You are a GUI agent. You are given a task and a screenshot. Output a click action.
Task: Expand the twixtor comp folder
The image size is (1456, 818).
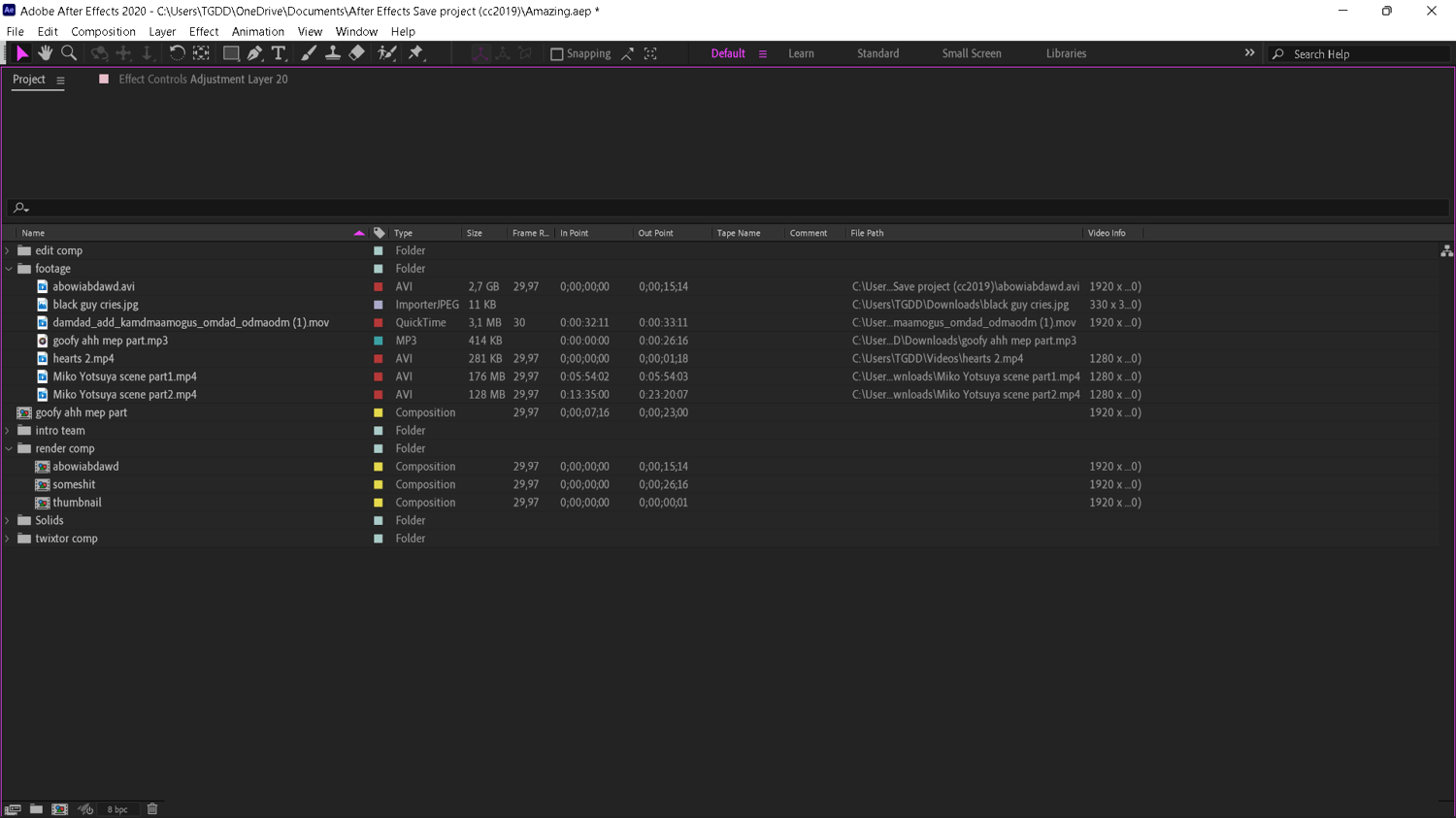tap(9, 539)
